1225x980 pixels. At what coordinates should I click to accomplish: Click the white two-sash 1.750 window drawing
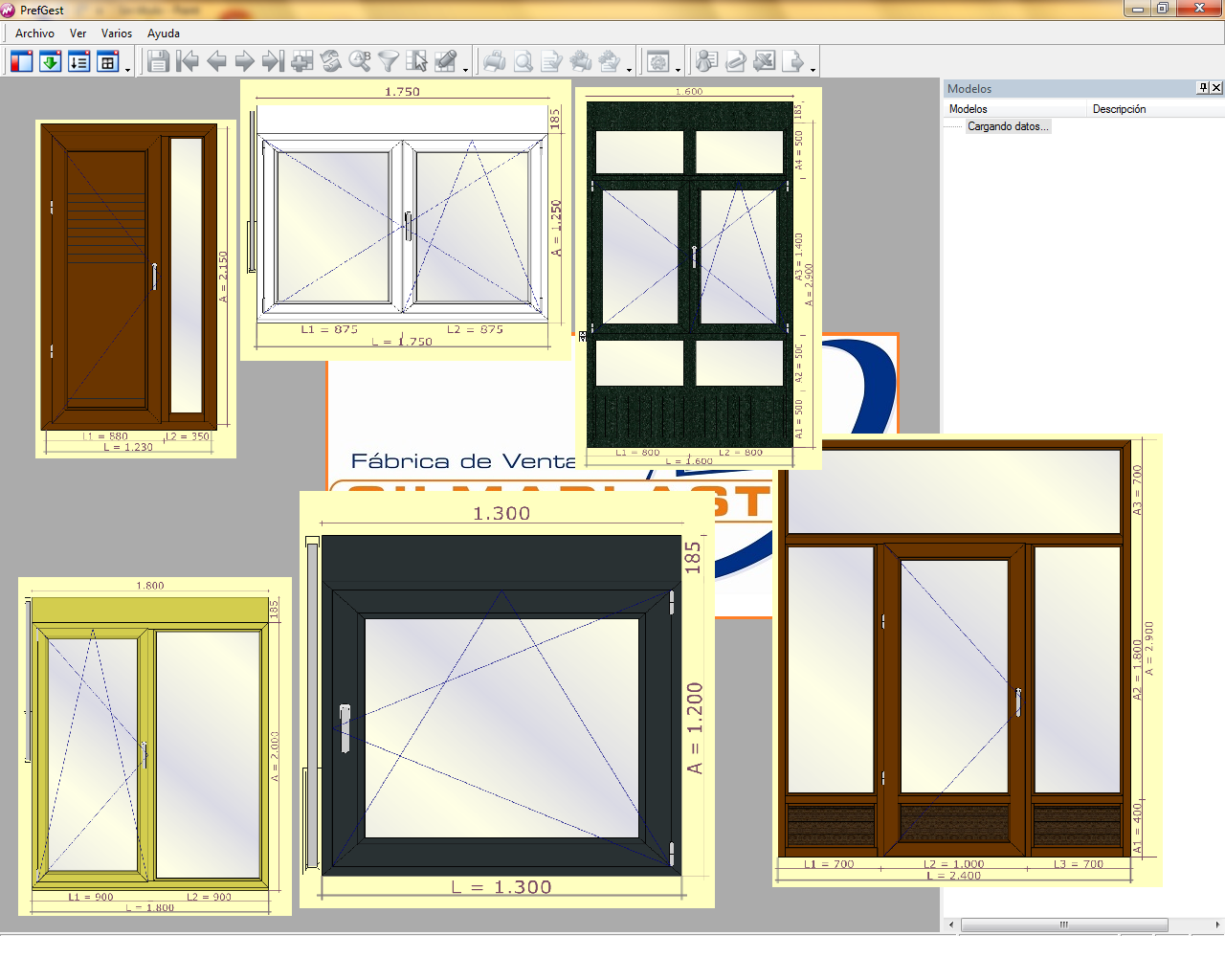tap(406, 220)
